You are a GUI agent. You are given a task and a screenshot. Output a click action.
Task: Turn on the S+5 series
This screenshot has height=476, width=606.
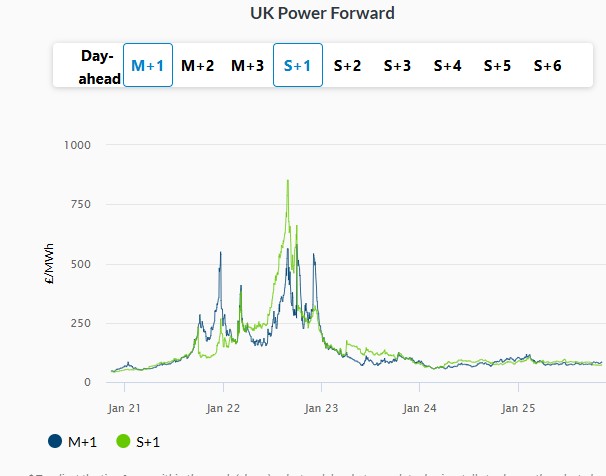(x=497, y=66)
